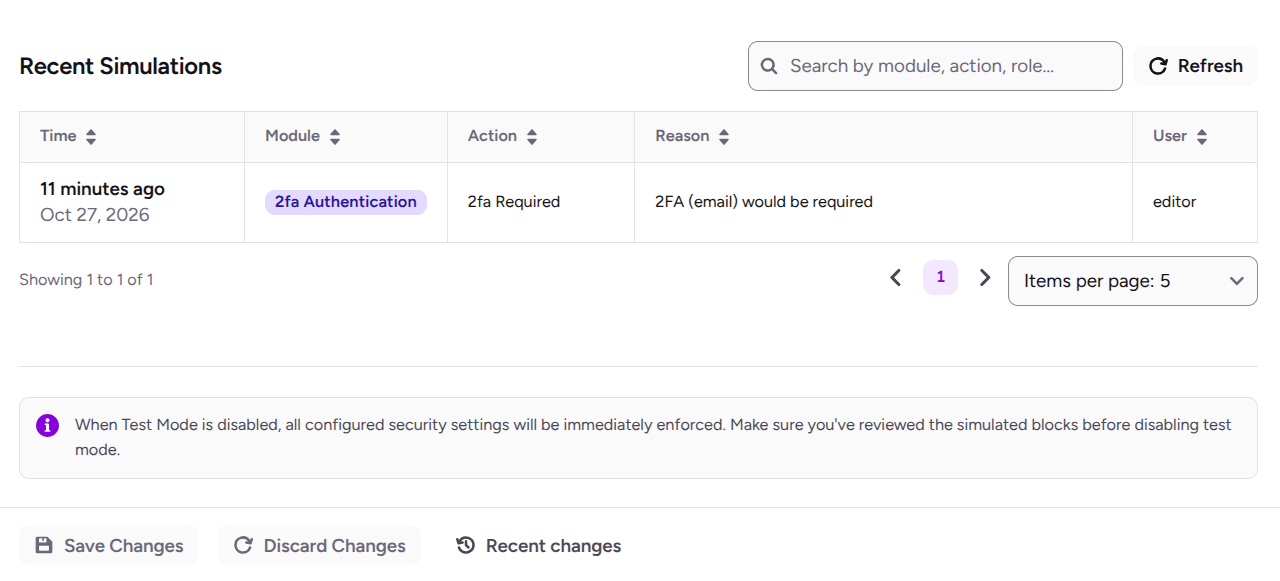Sort by Reason column arrows

tap(724, 137)
